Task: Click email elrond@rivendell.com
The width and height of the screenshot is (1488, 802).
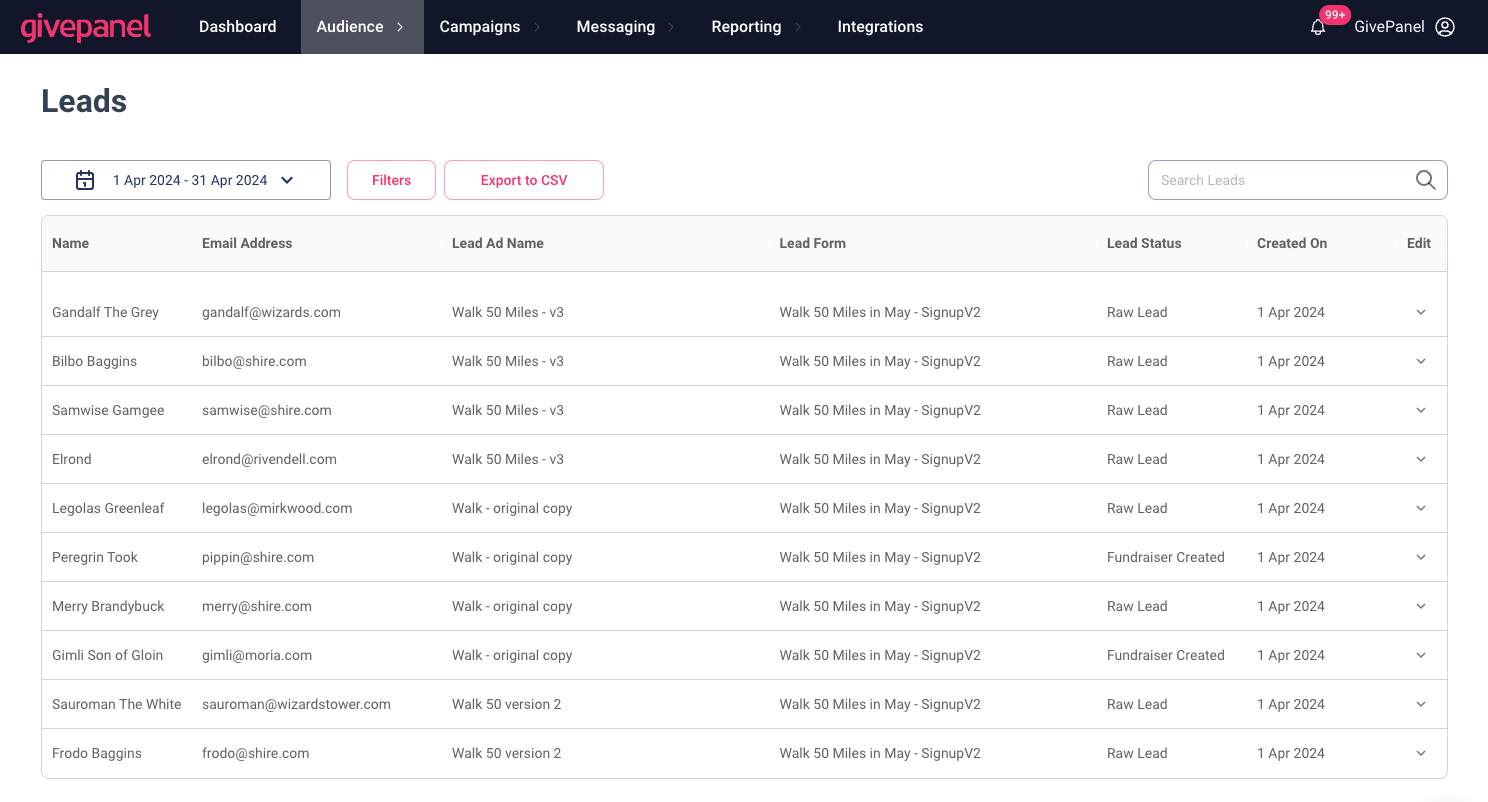Action: coord(269,459)
